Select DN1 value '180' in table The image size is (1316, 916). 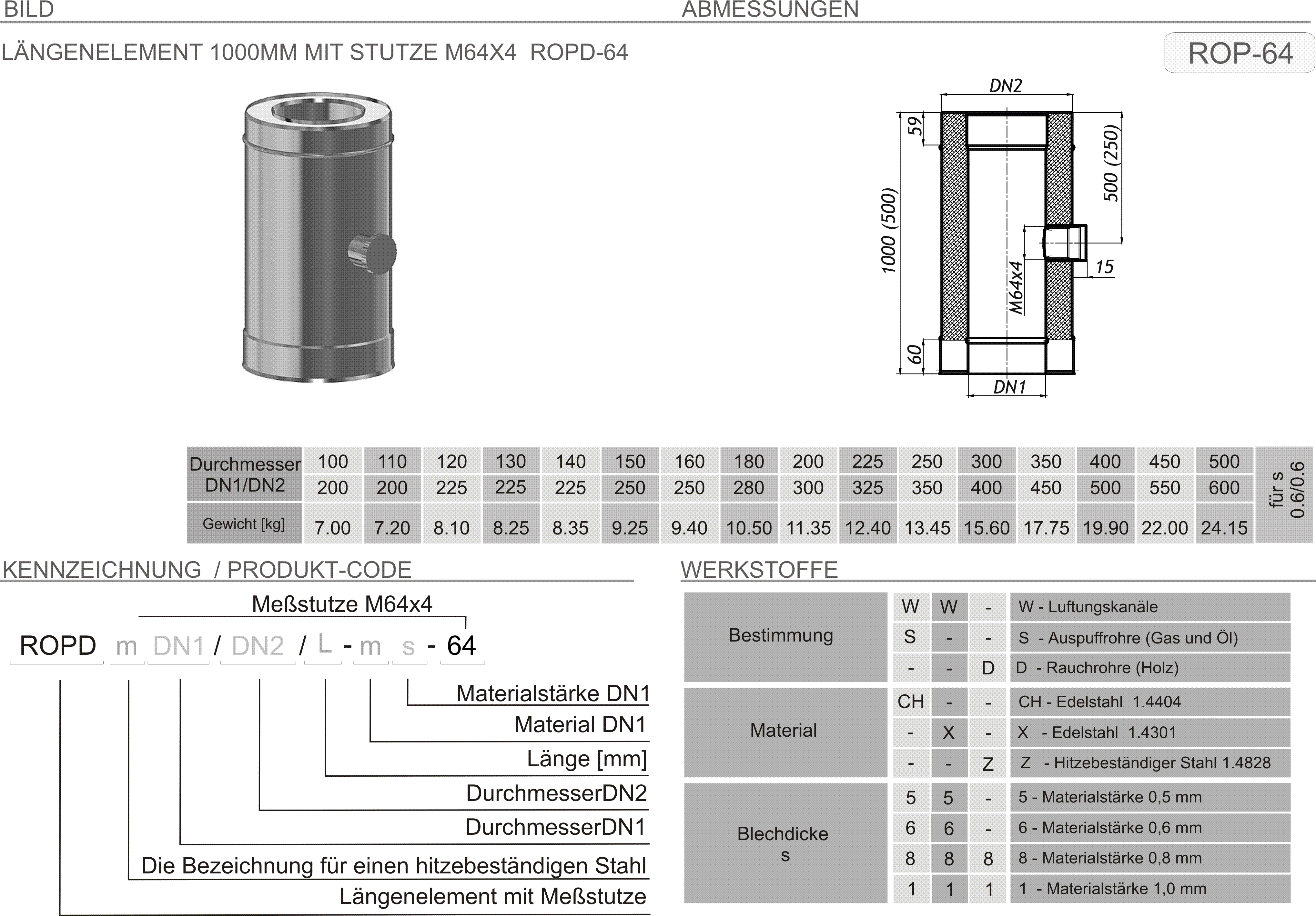pos(749,461)
